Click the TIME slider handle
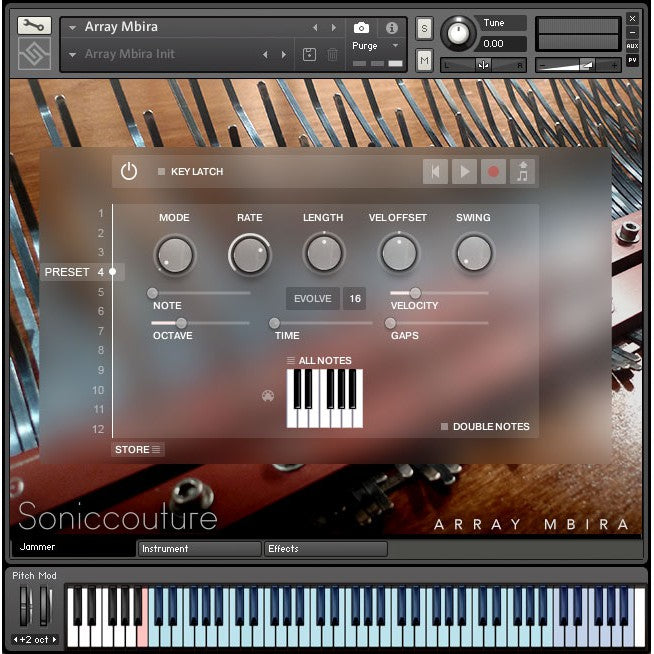The height and width of the screenshot is (654, 654). (x=274, y=323)
